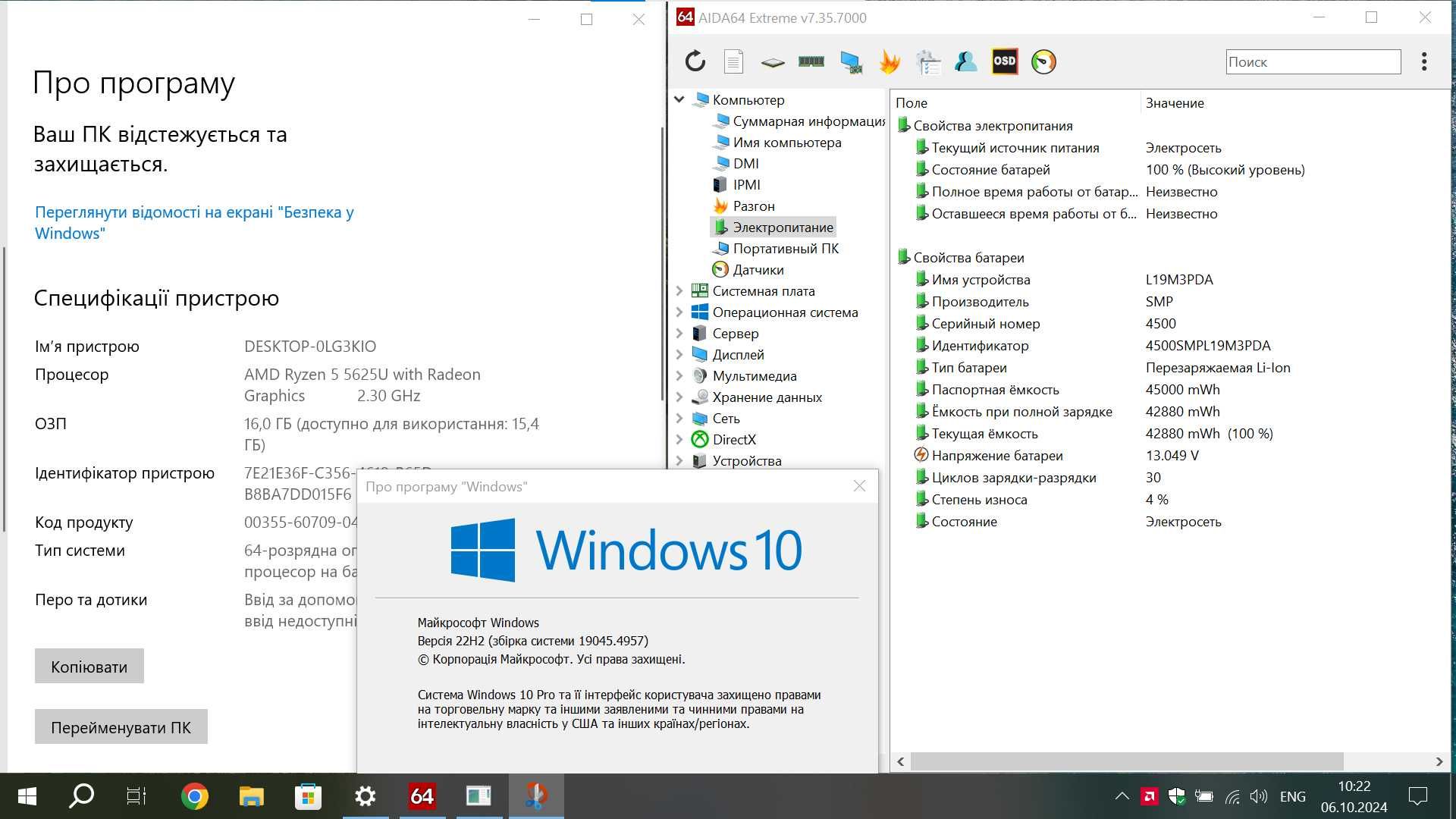Open Task View on the taskbar
The image size is (1456, 819).
pos(136,796)
